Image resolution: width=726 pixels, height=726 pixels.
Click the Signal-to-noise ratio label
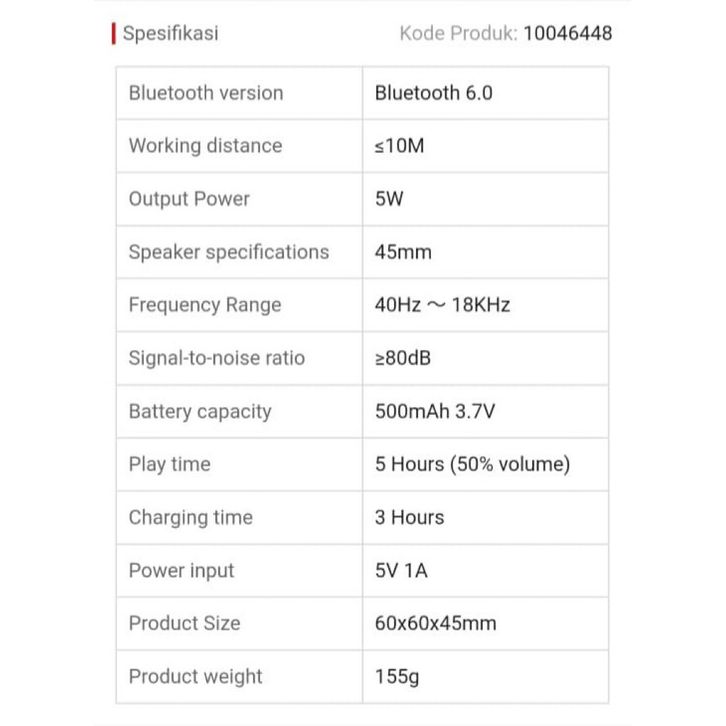pyautogui.click(x=217, y=358)
